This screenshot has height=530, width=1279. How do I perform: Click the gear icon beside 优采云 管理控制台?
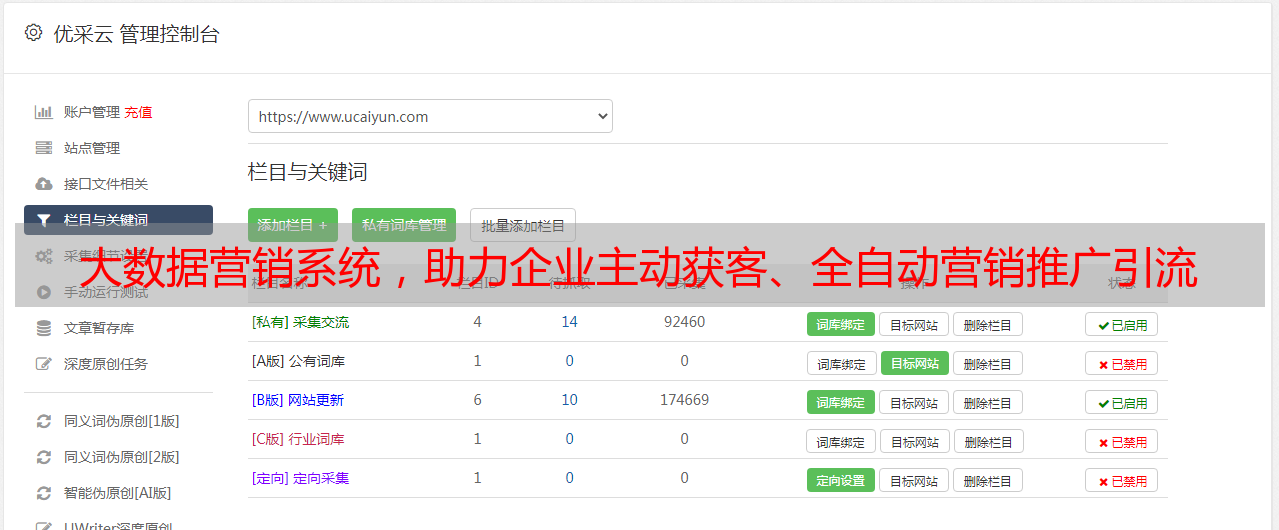(33, 33)
